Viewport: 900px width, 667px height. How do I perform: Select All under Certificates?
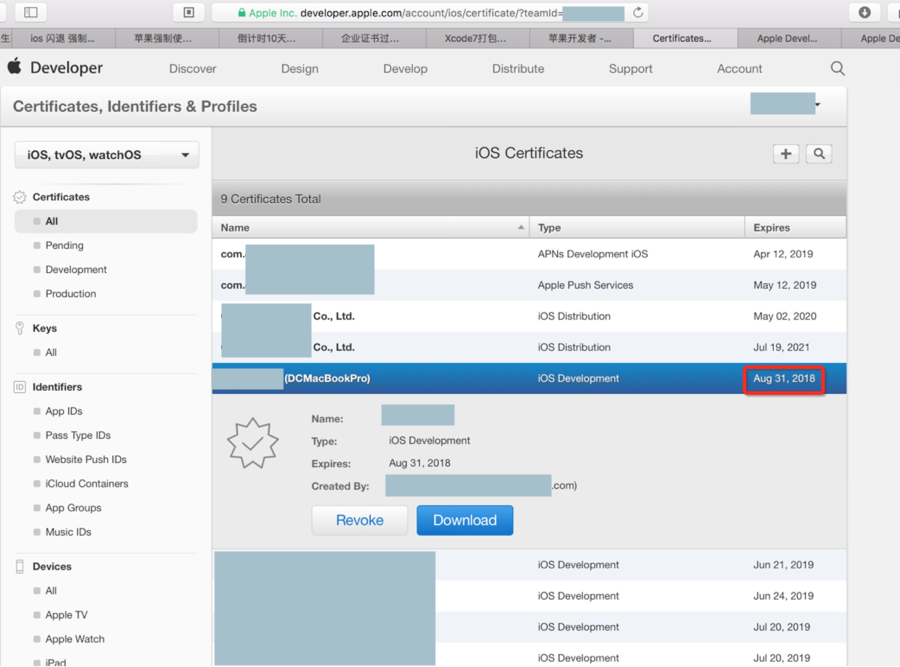coord(106,221)
